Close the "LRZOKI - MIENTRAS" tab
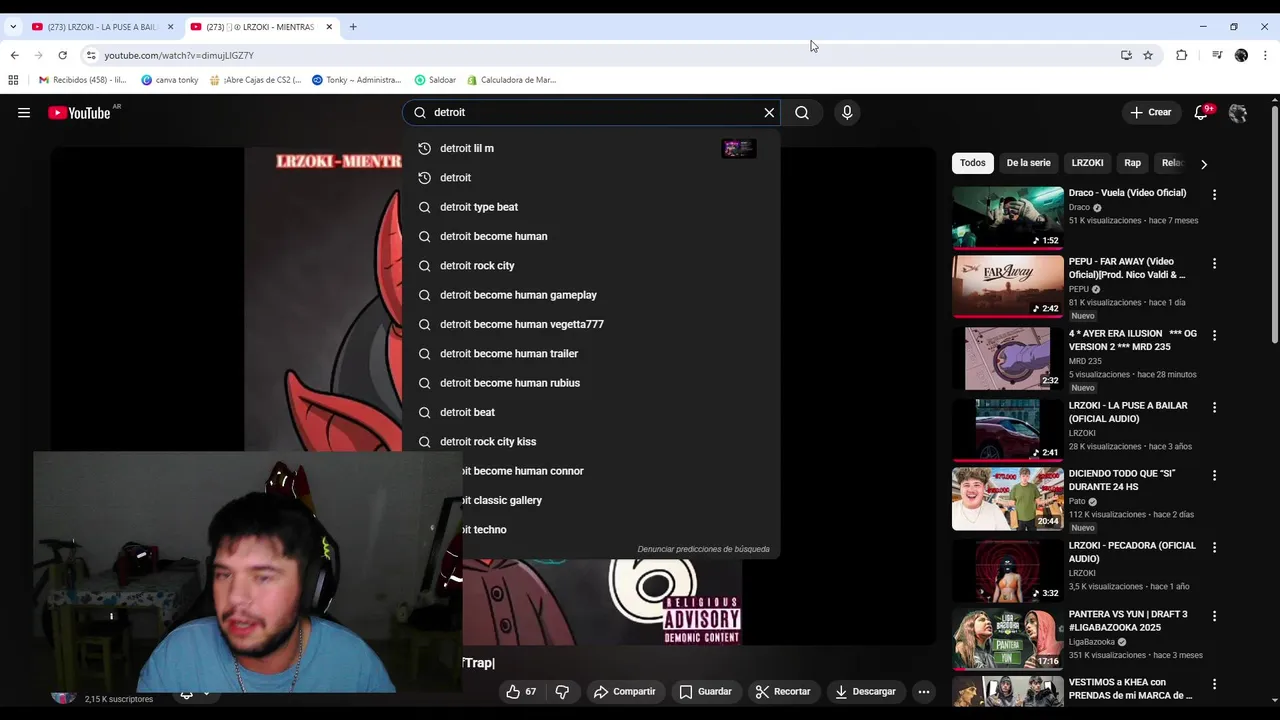Image resolution: width=1280 pixels, height=720 pixels. click(329, 27)
